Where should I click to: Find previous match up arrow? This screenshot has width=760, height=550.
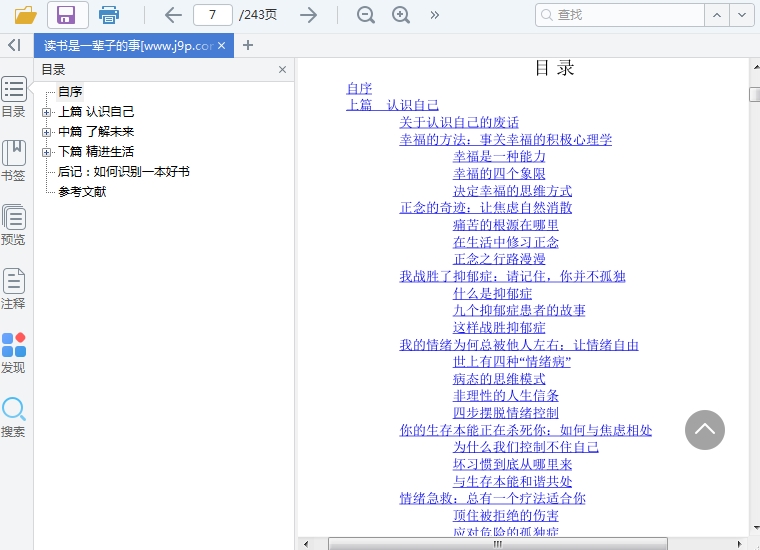(717, 15)
